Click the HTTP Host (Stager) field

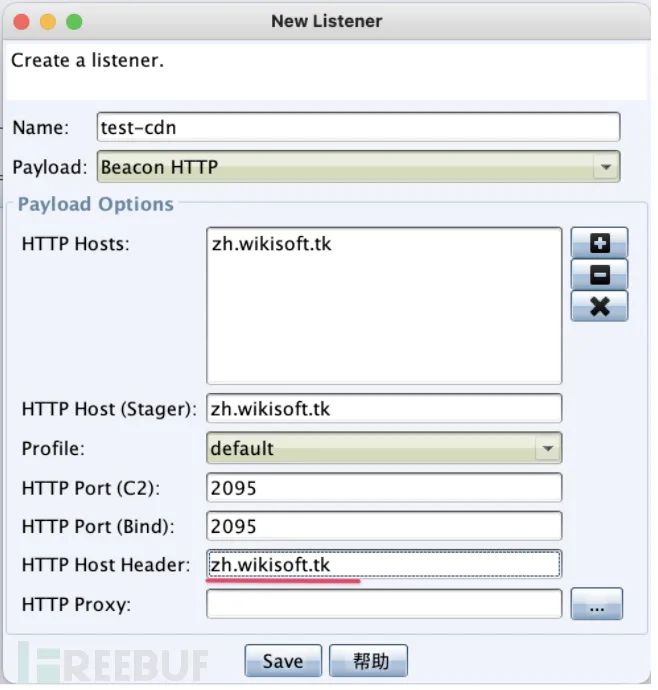[x=384, y=409]
